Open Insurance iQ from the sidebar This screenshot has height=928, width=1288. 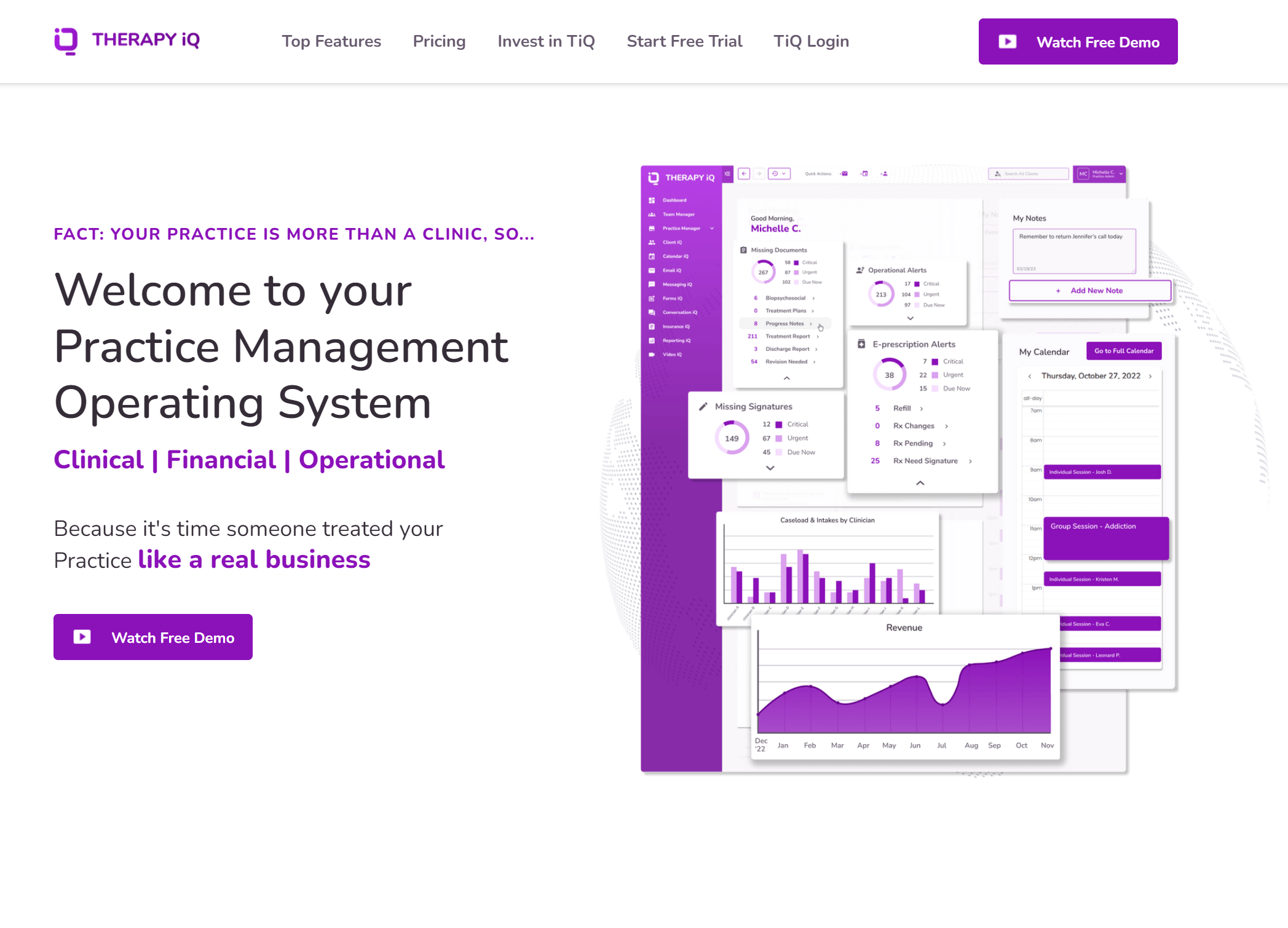point(652,326)
